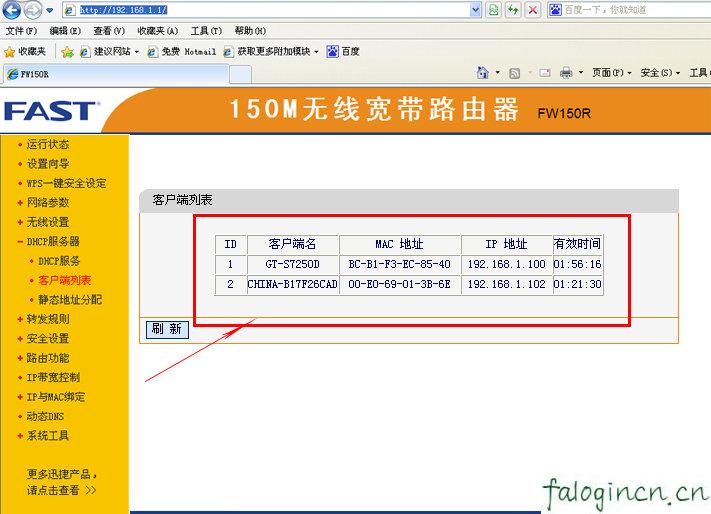Click MAC address 00-E0-69-01-3B-6E
Screen dimensions: 711x514
[399, 284]
